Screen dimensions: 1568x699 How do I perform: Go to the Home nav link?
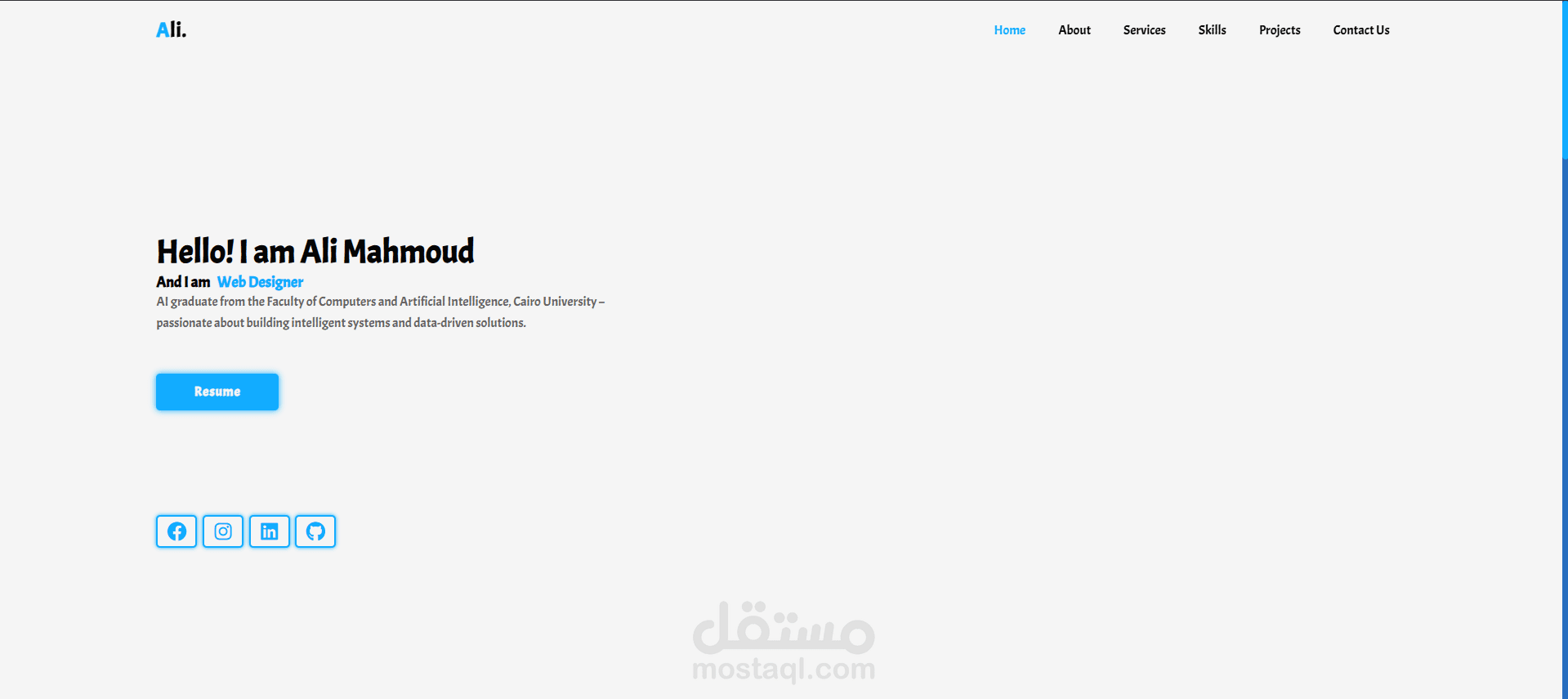click(1010, 30)
